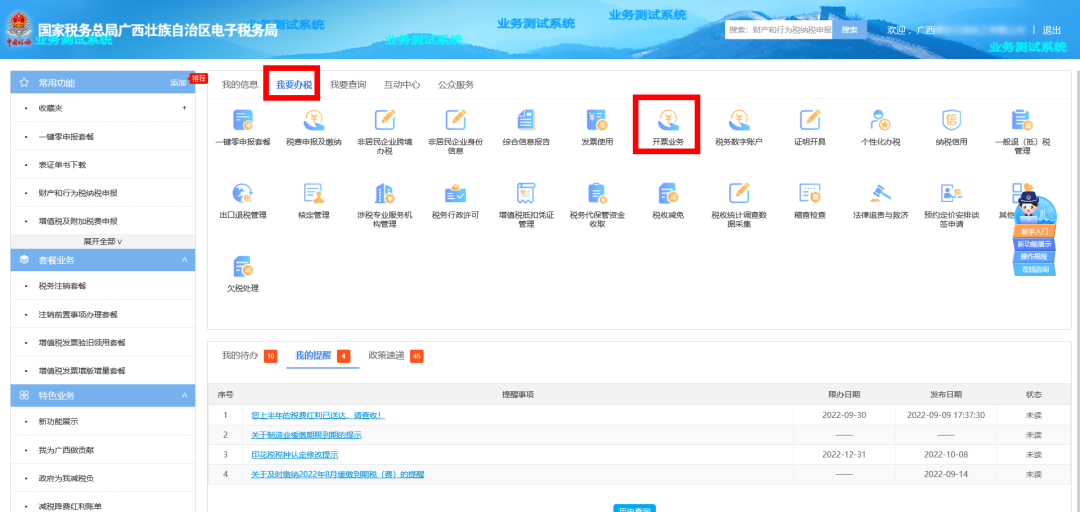Open 个性化办税 icon
The width and height of the screenshot is (1080, 512).
click(x=880, y=120)
